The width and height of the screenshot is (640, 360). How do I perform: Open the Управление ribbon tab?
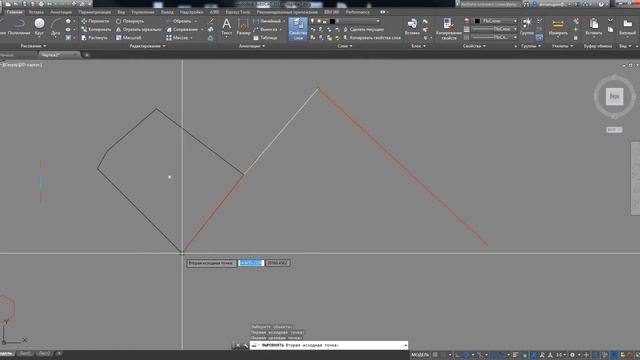pos(143,12)
